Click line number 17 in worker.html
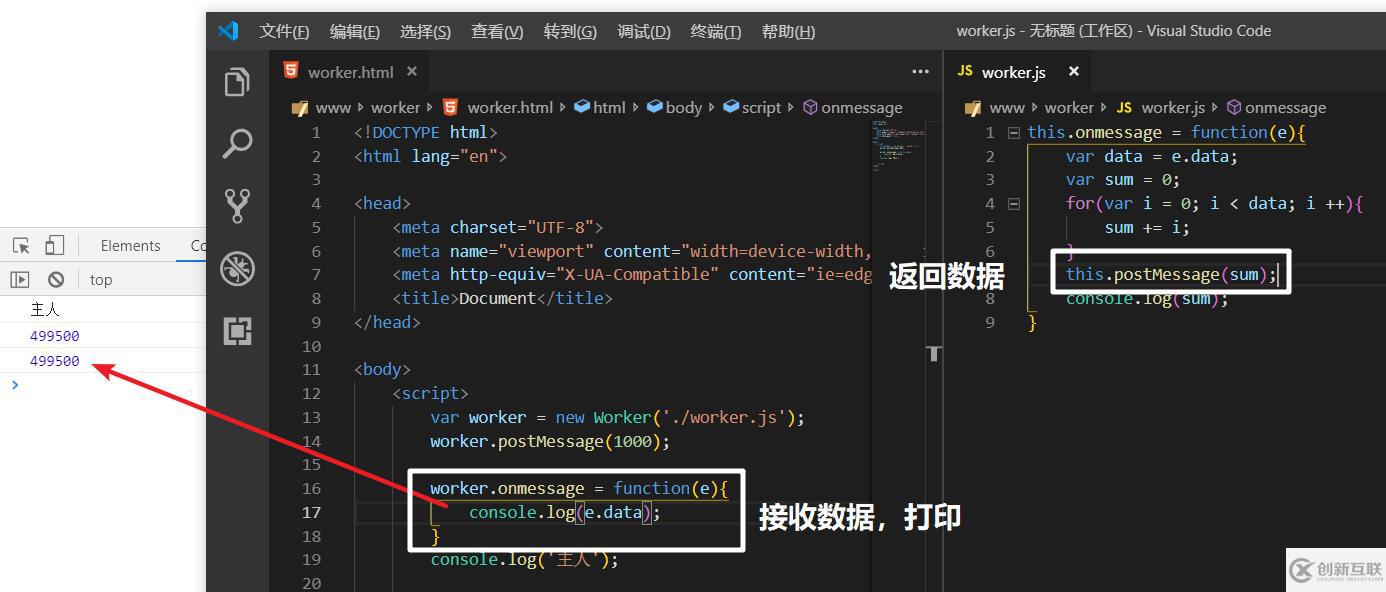This screenshot has height=592, width=1386. 311,512
